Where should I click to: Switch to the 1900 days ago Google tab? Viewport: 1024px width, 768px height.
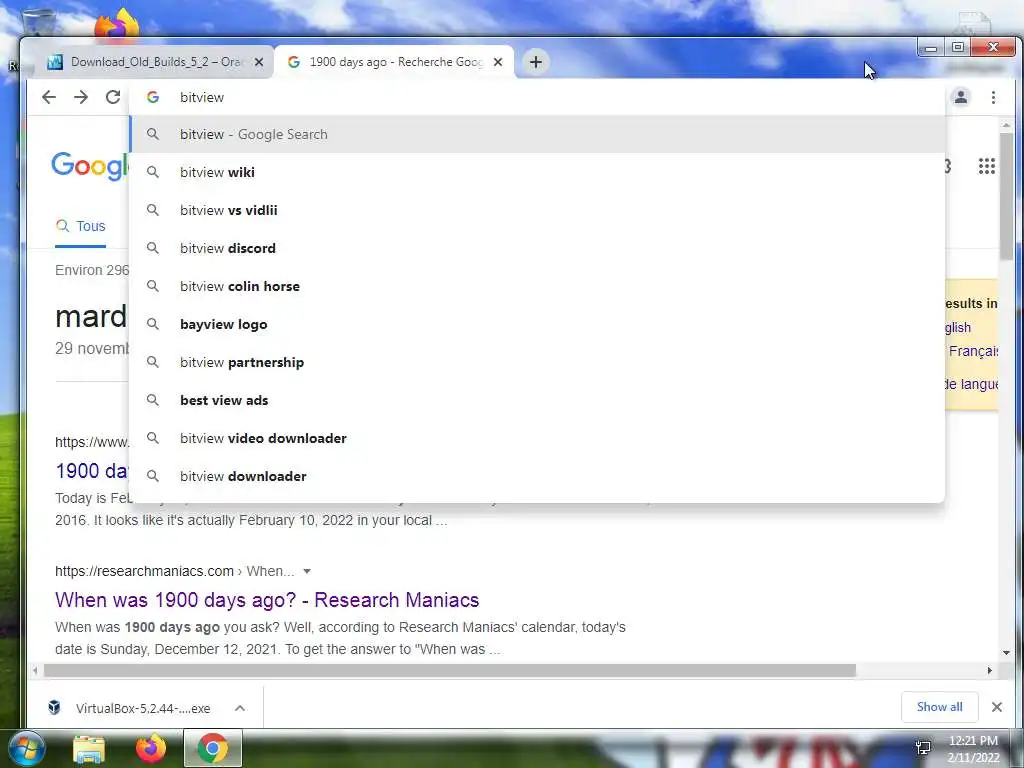point(394,62)
